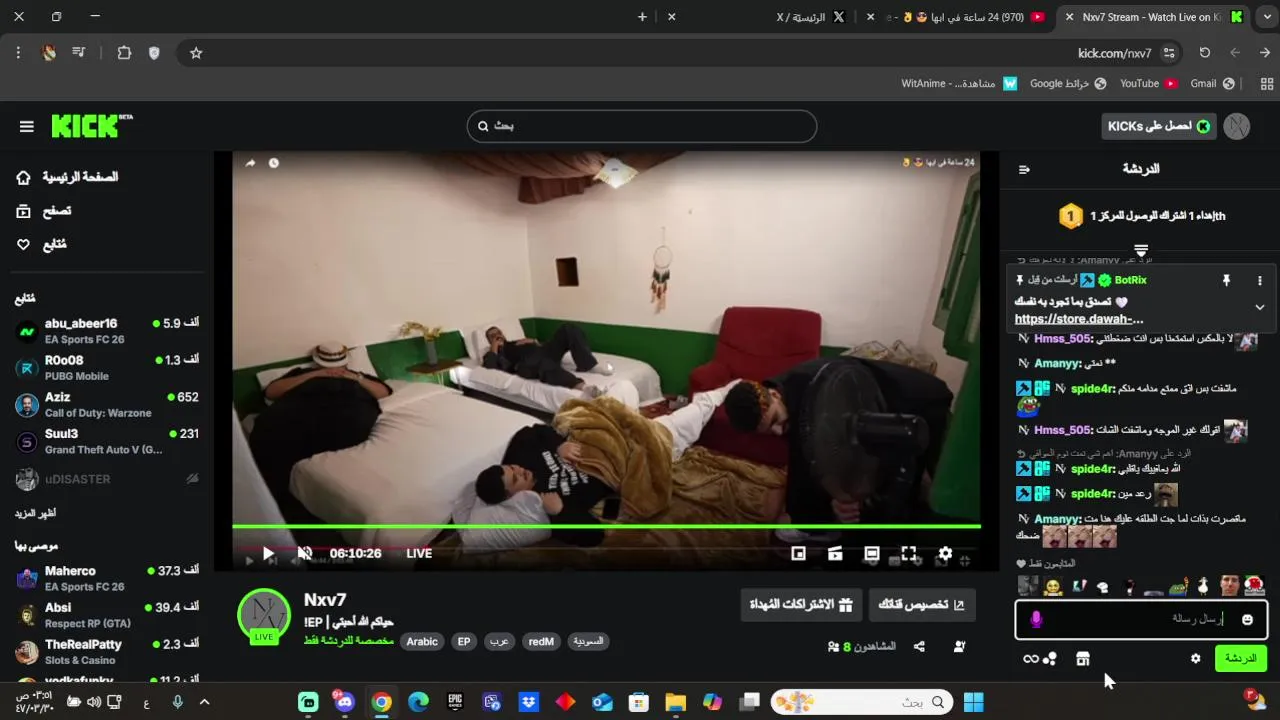Select the عرب tag
The image size is (1280, 720).
click(499, 641)
